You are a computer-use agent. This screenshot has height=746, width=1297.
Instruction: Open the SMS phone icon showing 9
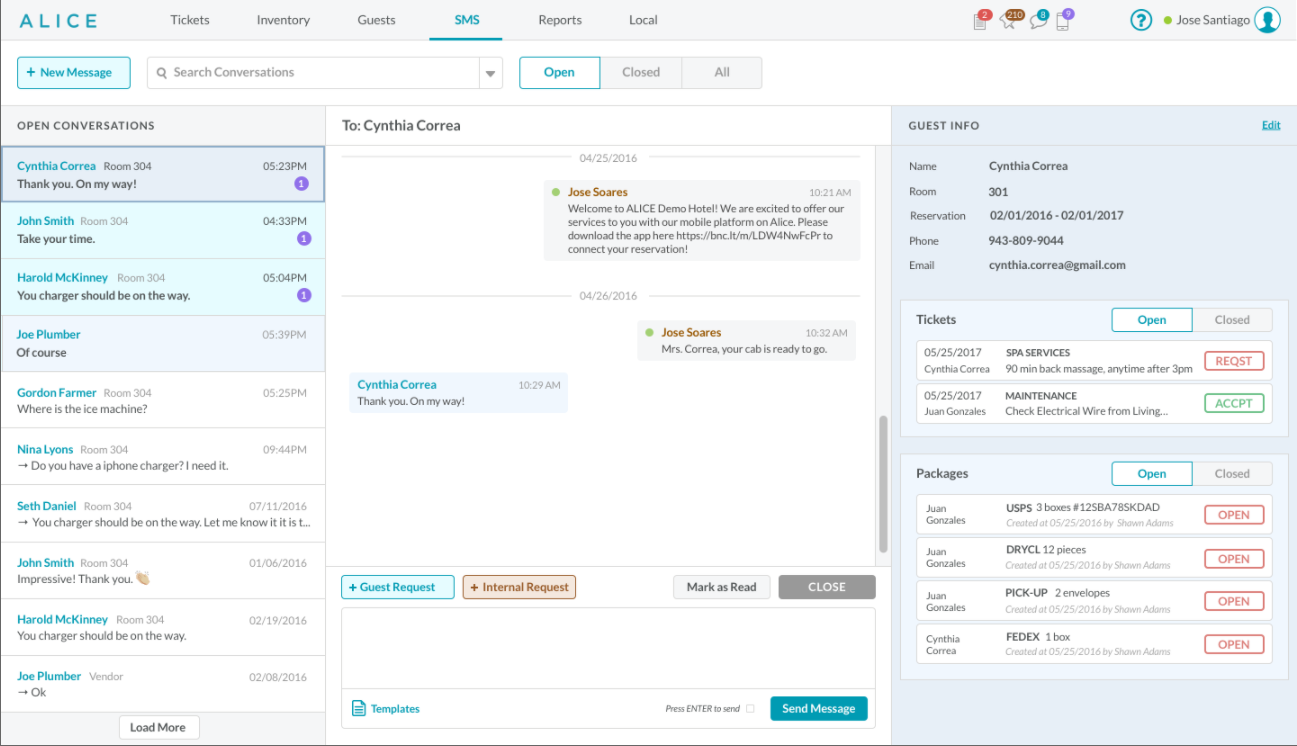[x=1065, y=20]
